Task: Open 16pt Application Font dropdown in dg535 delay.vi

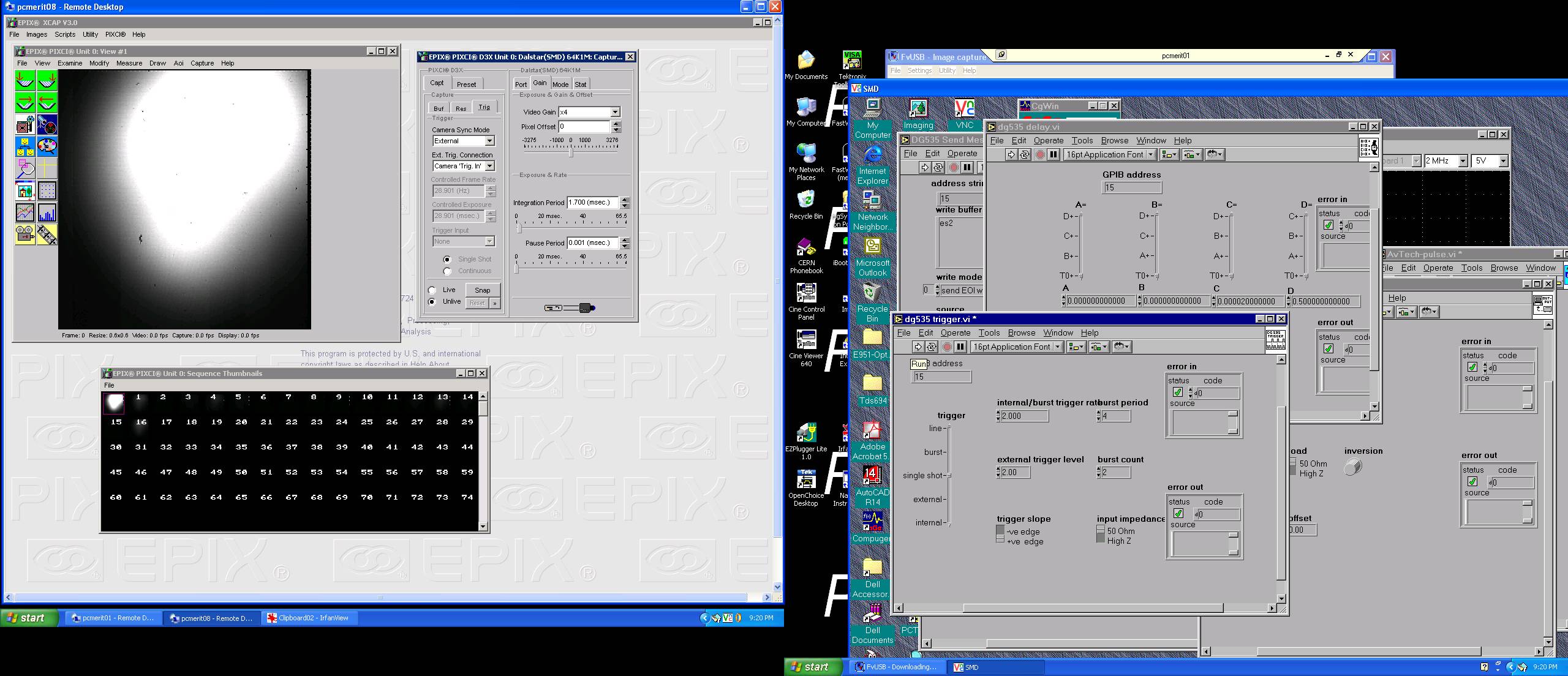Action: coord(1110,155)
